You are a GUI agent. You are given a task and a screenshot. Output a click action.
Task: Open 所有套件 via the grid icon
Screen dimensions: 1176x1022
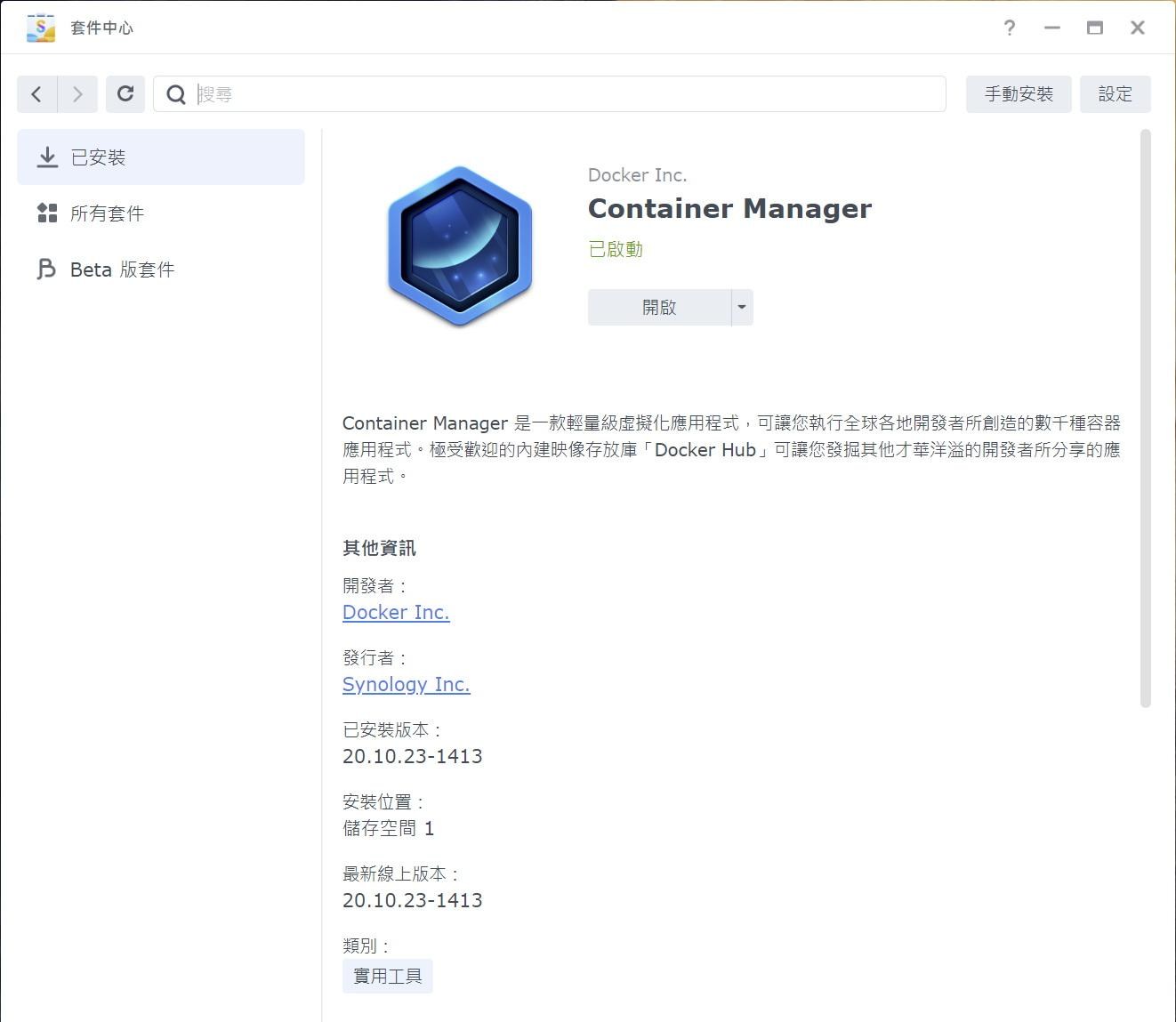pos(46,213)
